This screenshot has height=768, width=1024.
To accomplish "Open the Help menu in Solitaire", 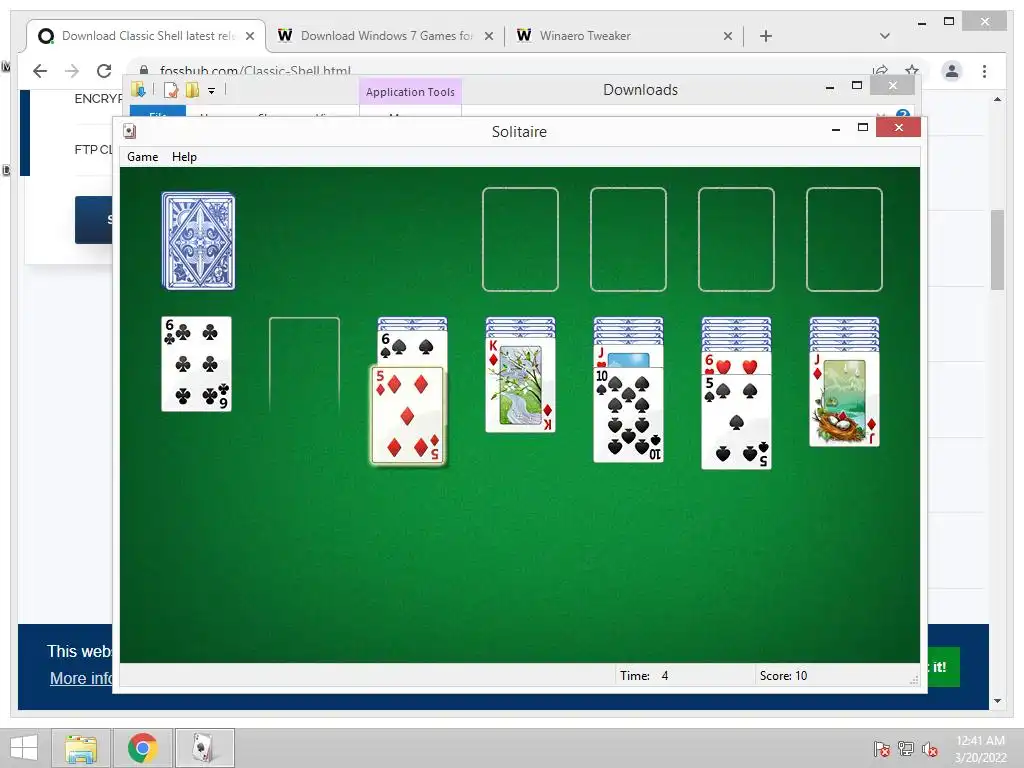I will pos(184,157).
